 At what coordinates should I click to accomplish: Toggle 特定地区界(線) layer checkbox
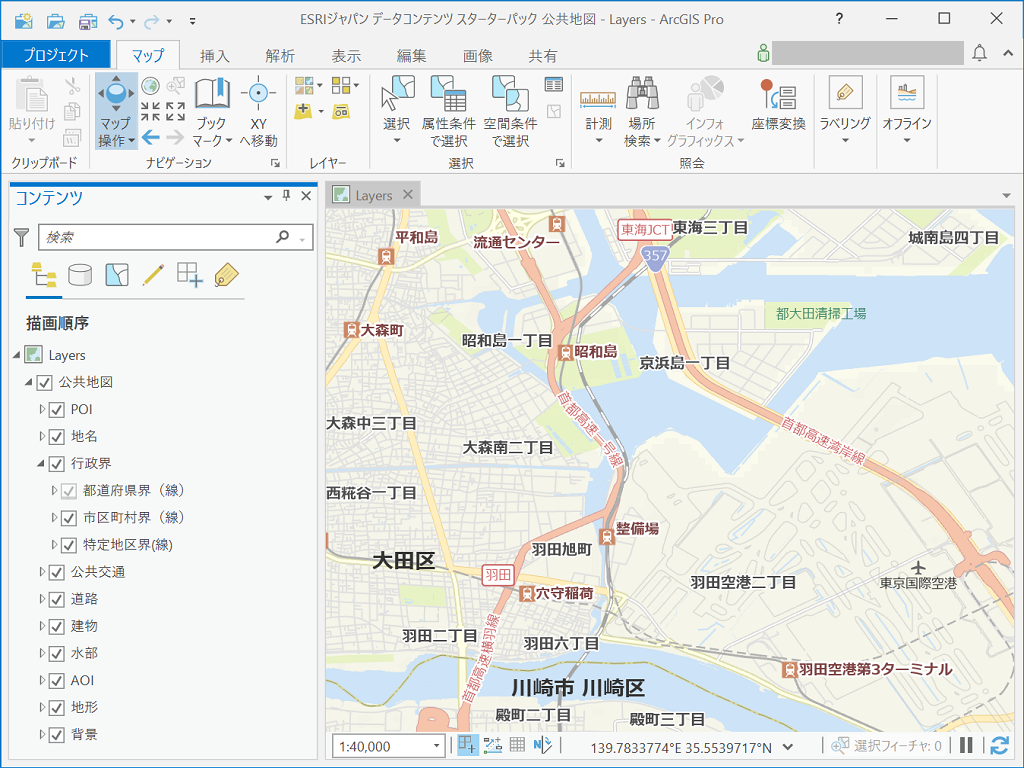click(x=69, y=545)
